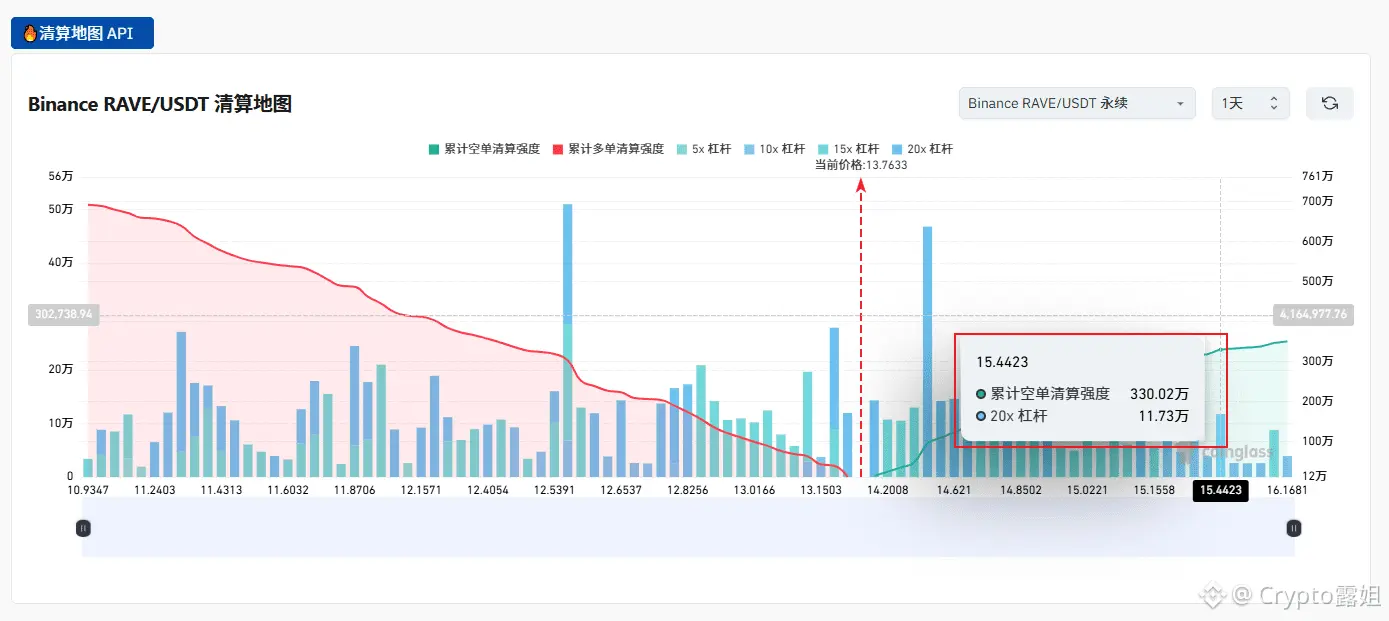Click the 56万 left axis label
The width and height of the screenshot is (1389, 621).
tap(60, 176)
